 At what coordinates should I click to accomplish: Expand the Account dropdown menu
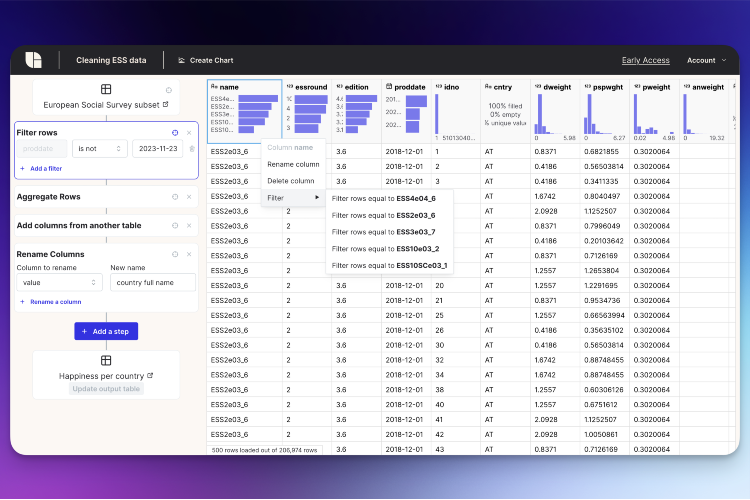[x=706, y=60]
